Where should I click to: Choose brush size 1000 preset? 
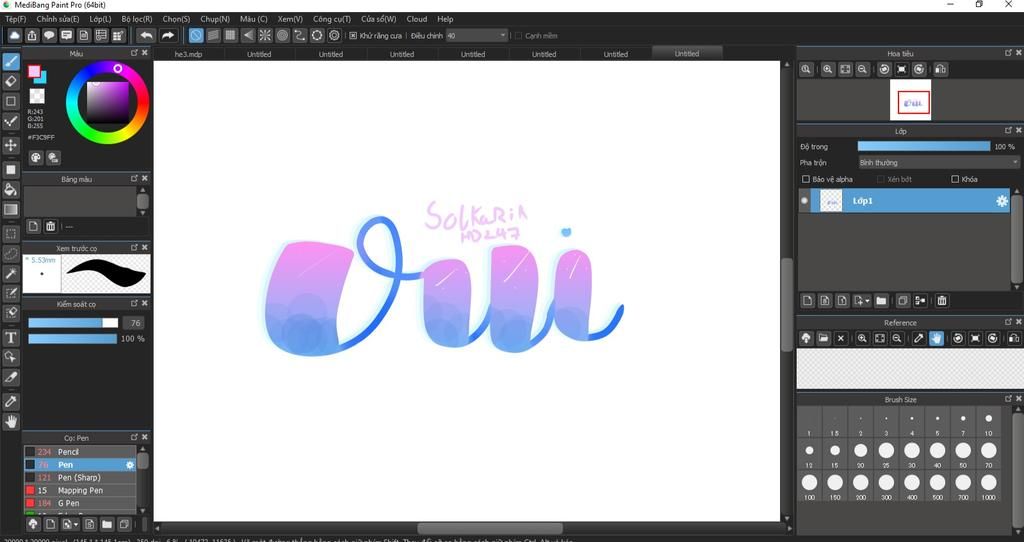pyautogui.click(x=989, y=486)
